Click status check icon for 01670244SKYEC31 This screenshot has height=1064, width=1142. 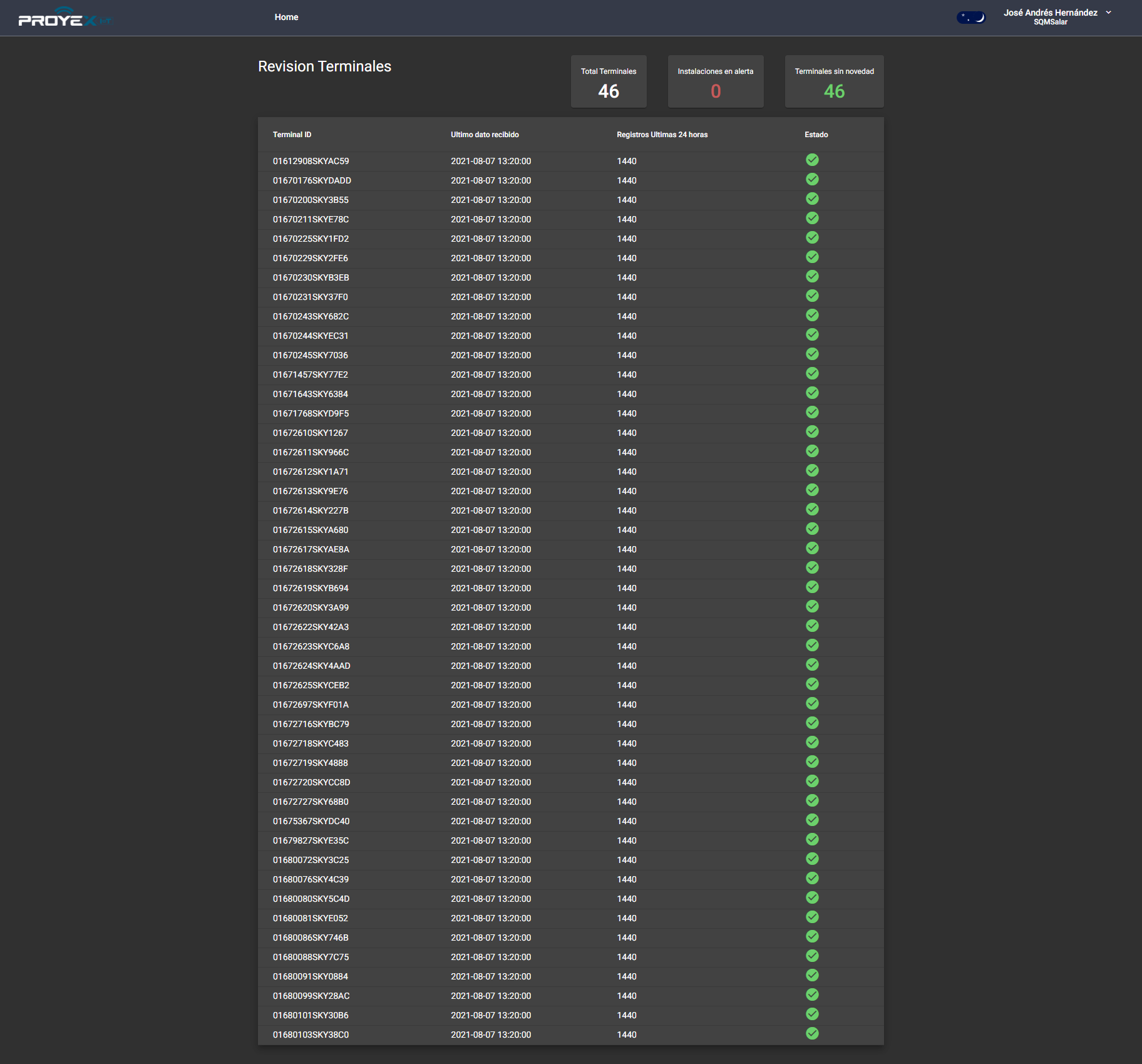pyautogui.click(x=812, y=334)
